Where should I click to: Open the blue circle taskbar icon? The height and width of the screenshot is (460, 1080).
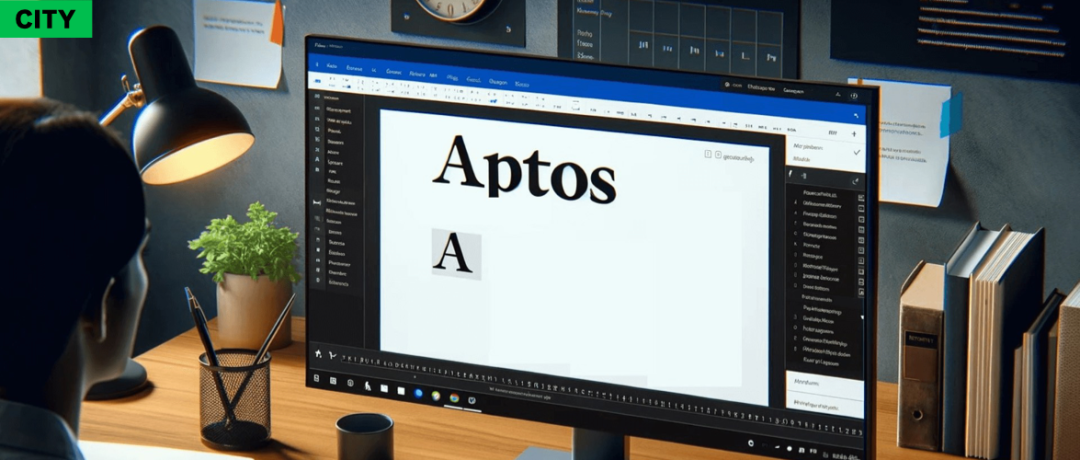(418, 393)
